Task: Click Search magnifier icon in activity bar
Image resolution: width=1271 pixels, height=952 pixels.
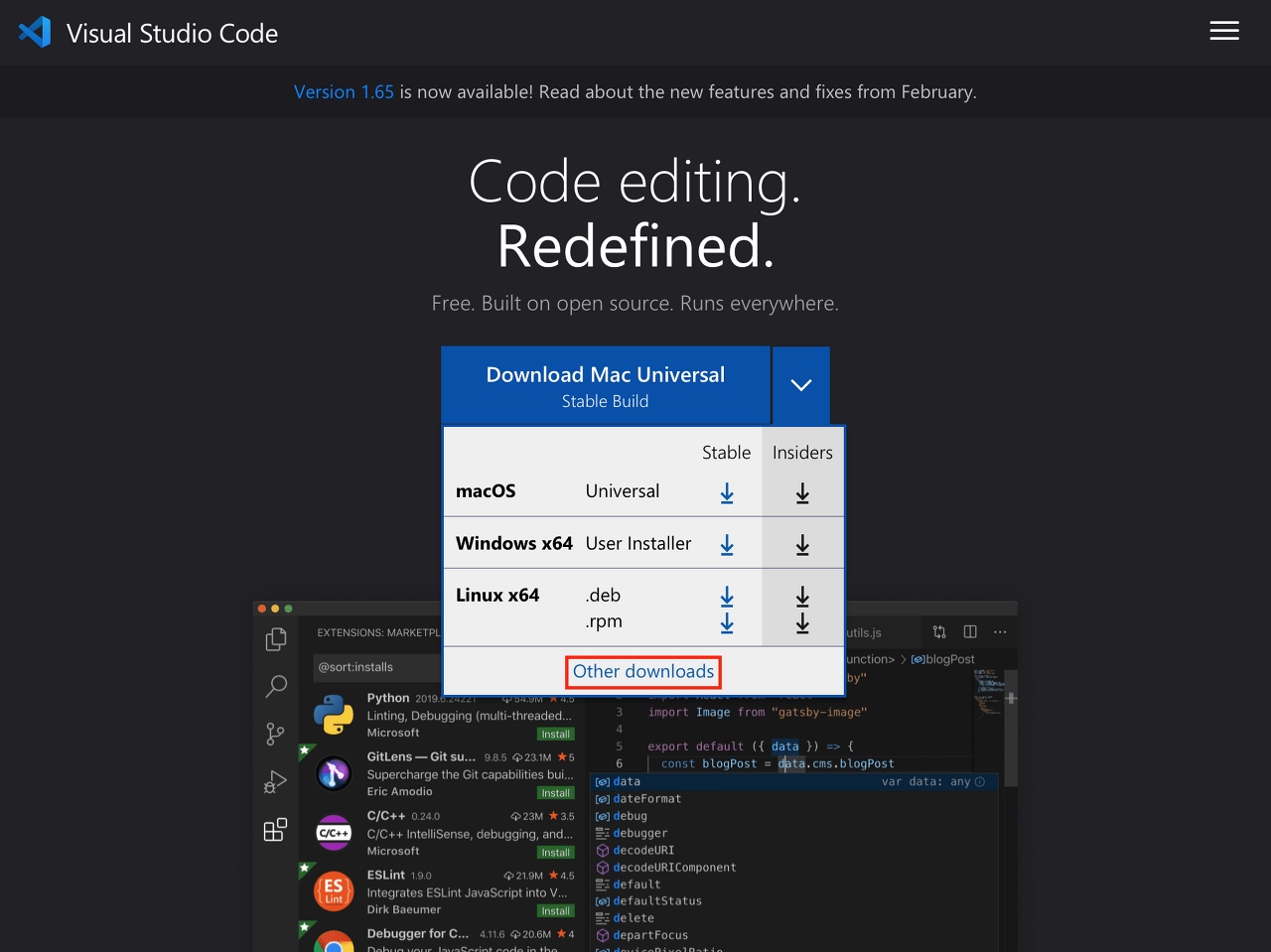Action: click(x=276, y=686)
